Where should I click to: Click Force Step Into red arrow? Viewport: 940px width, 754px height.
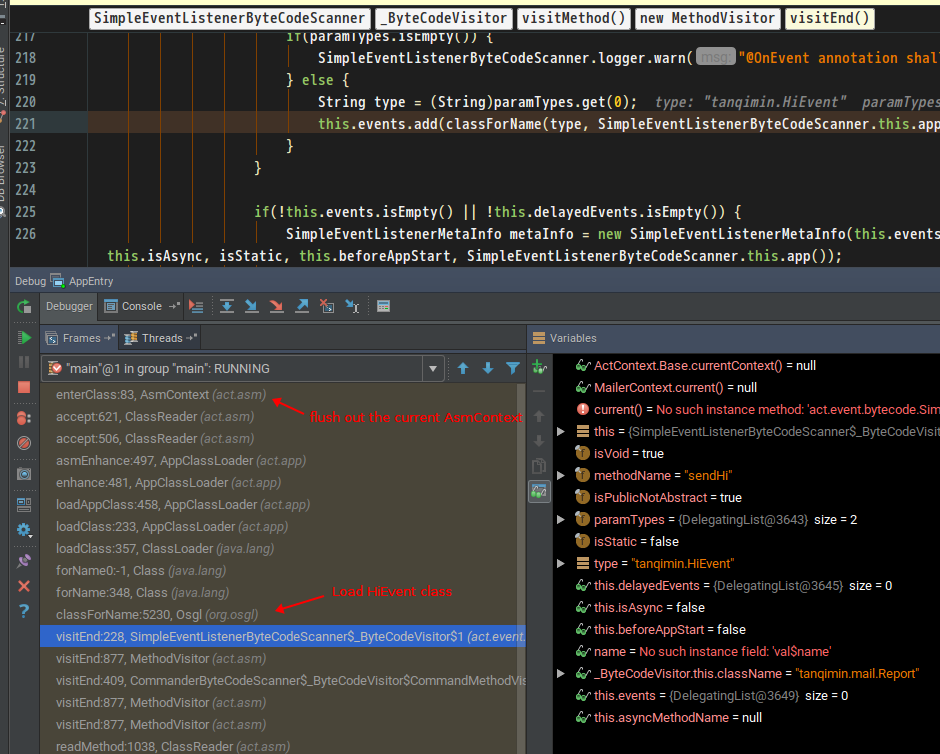(276, 306)
